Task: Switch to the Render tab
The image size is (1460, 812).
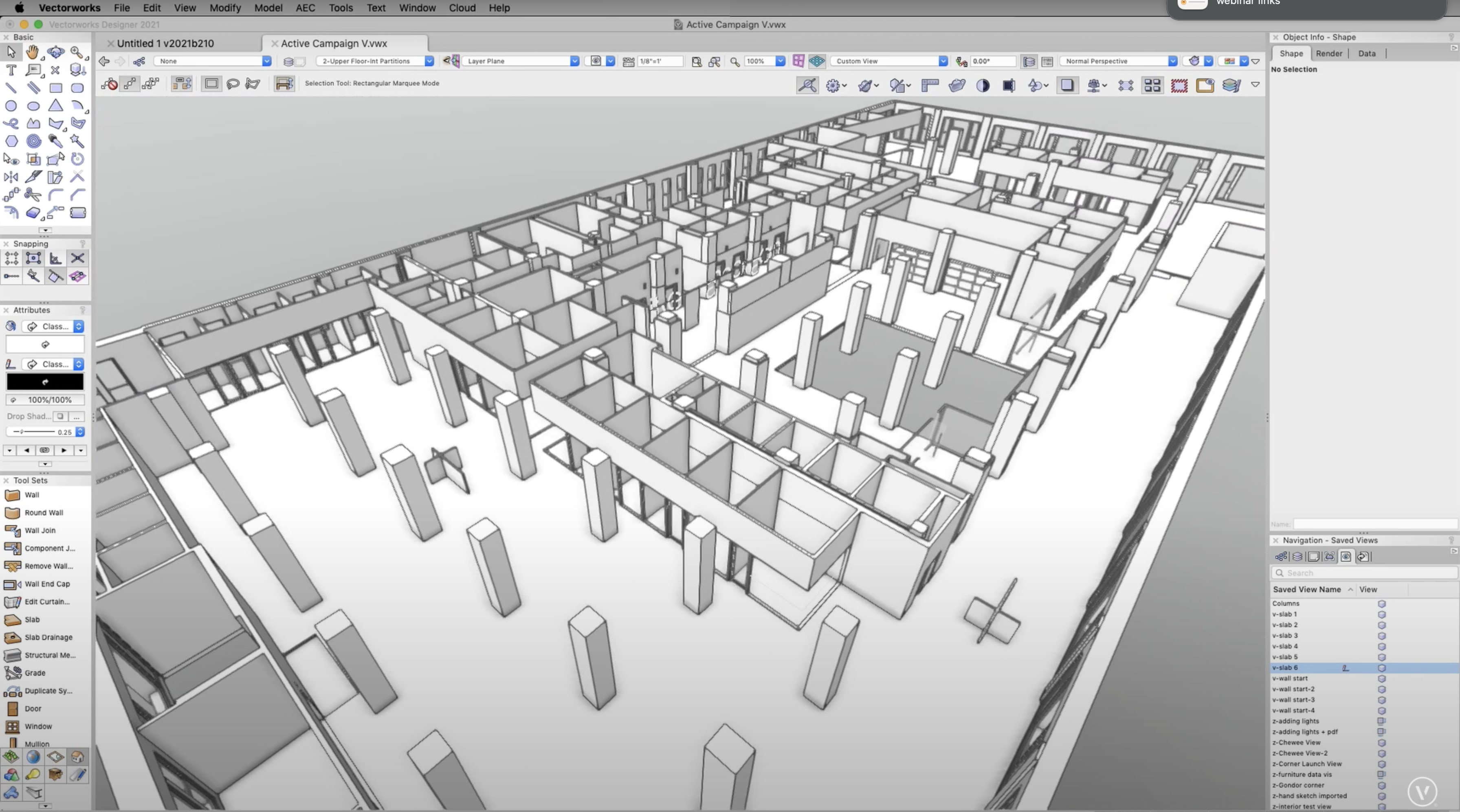Action: [1328, 53]
